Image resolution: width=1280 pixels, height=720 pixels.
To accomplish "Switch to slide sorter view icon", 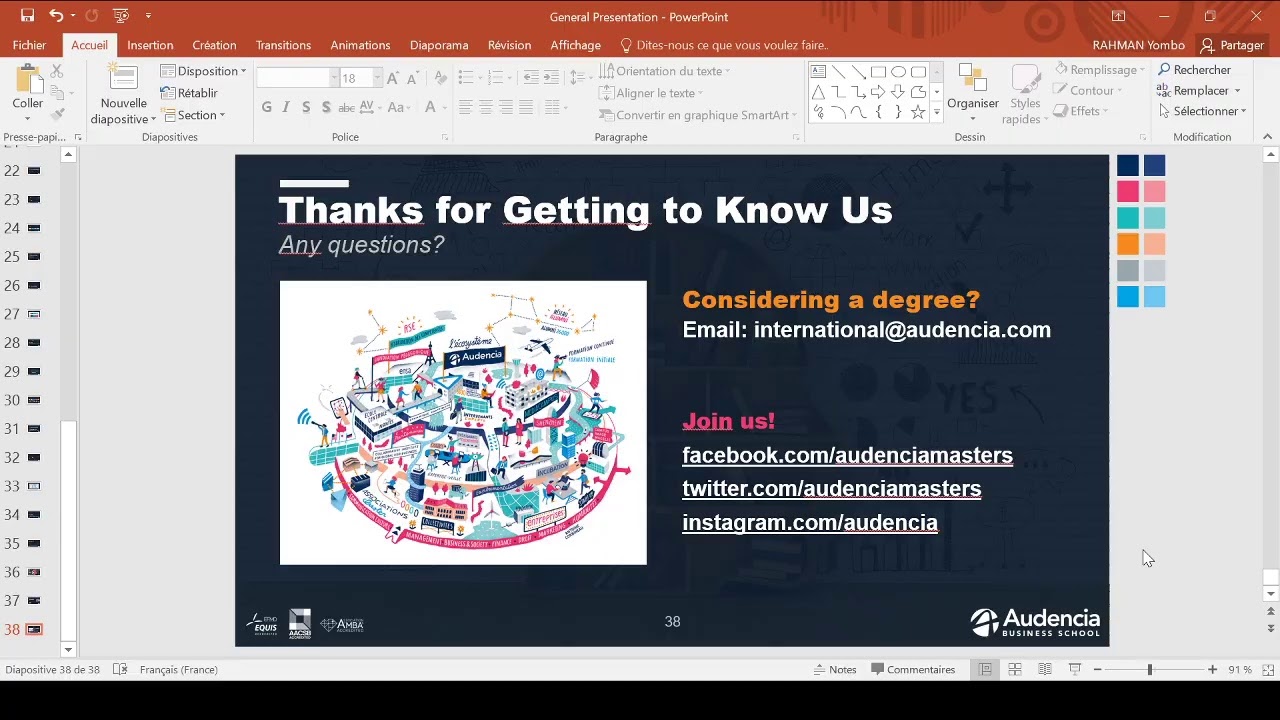I will [1015, 670].
